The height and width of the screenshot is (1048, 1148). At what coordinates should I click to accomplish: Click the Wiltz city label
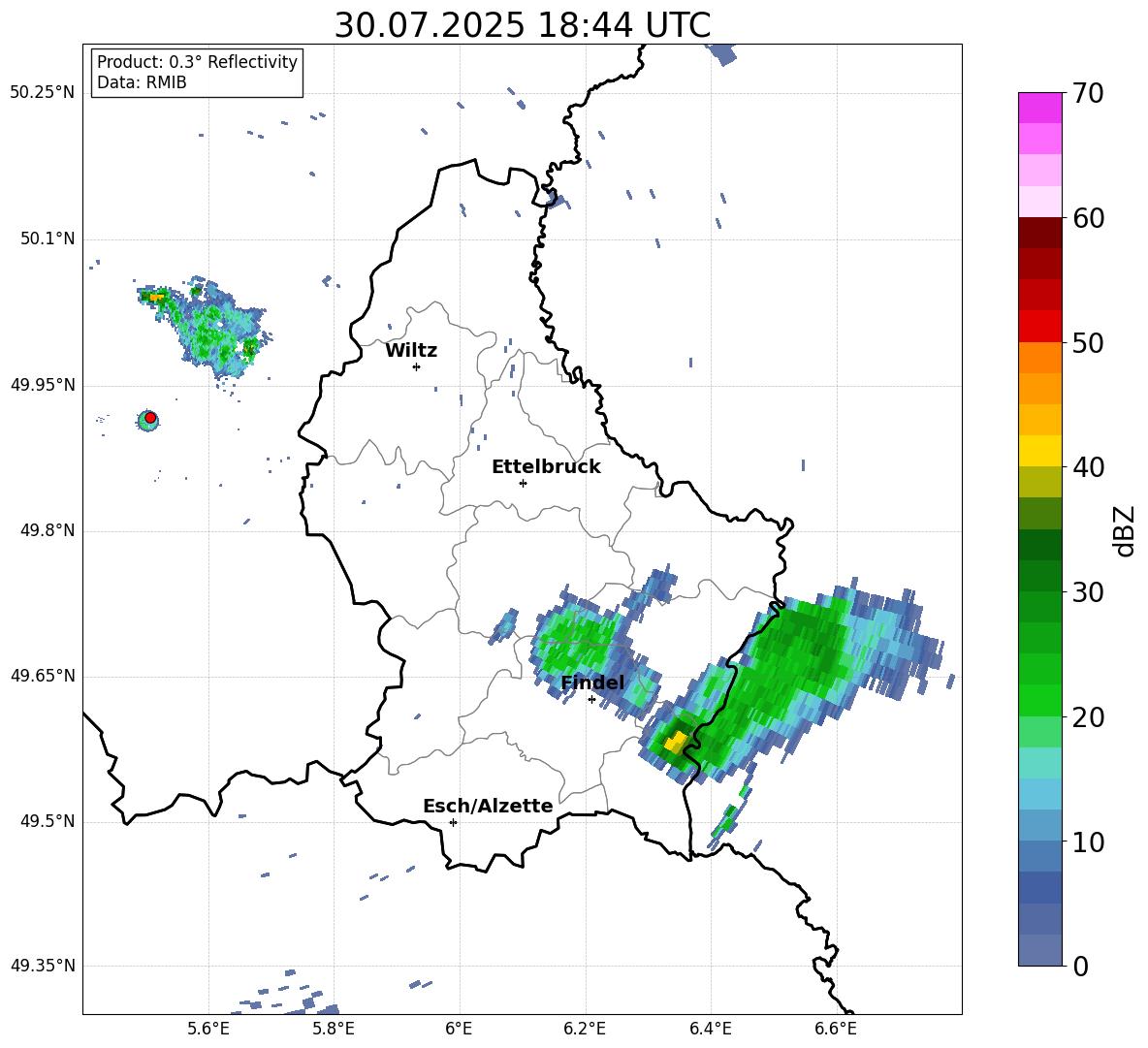pyautogui.click(x=411, y=351)
